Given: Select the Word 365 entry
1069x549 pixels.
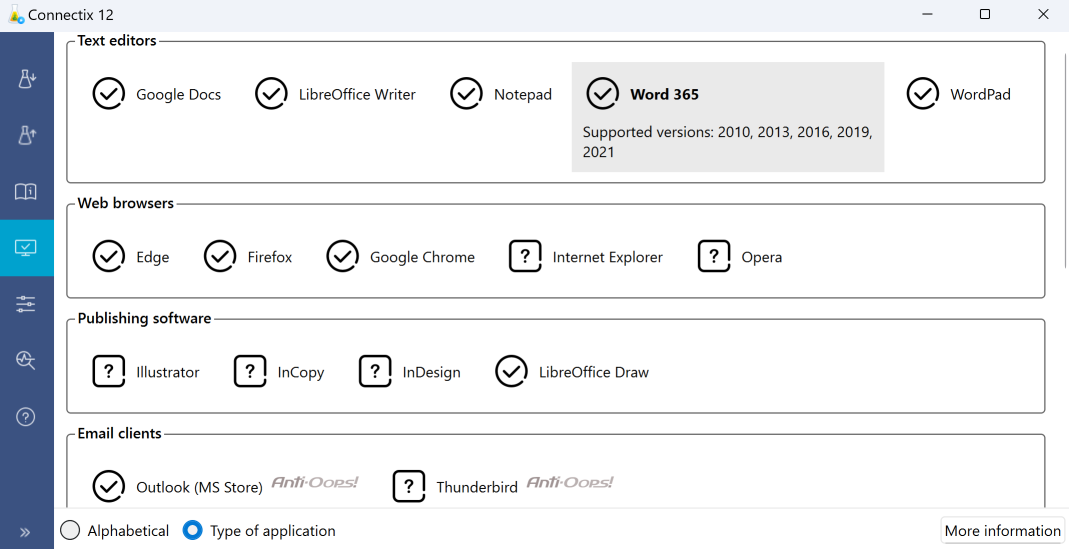Looking at the screenshot, I should pyautogui.click(x=664, y=95).
